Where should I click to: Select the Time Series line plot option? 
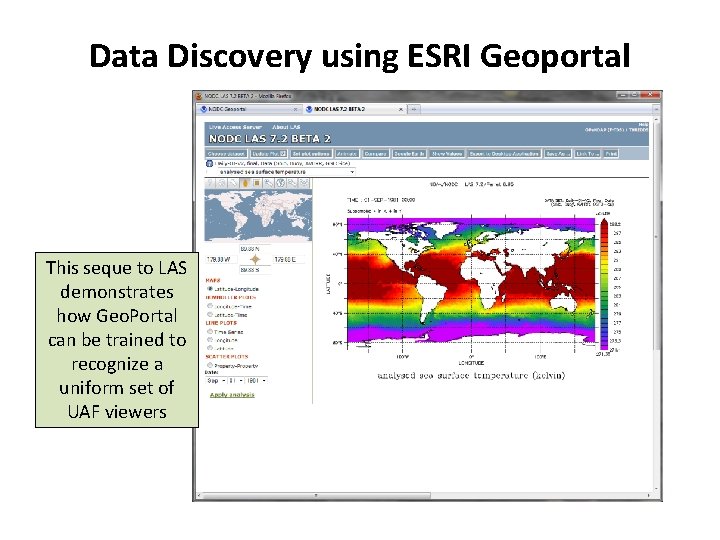coord(210,331)
